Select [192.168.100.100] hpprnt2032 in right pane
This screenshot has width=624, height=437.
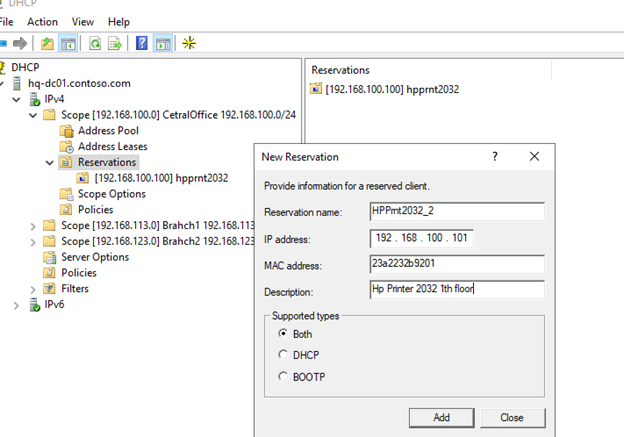click(392, 89)
